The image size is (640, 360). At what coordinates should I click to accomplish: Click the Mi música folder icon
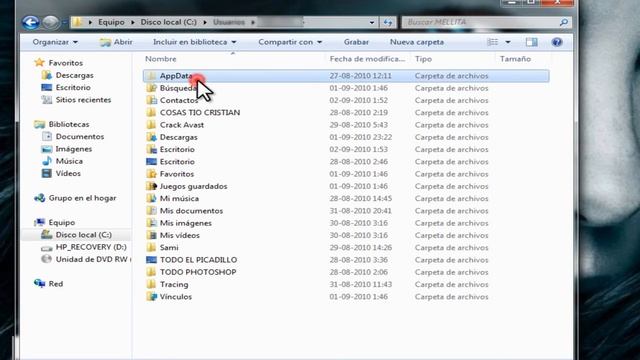[151, 198]
